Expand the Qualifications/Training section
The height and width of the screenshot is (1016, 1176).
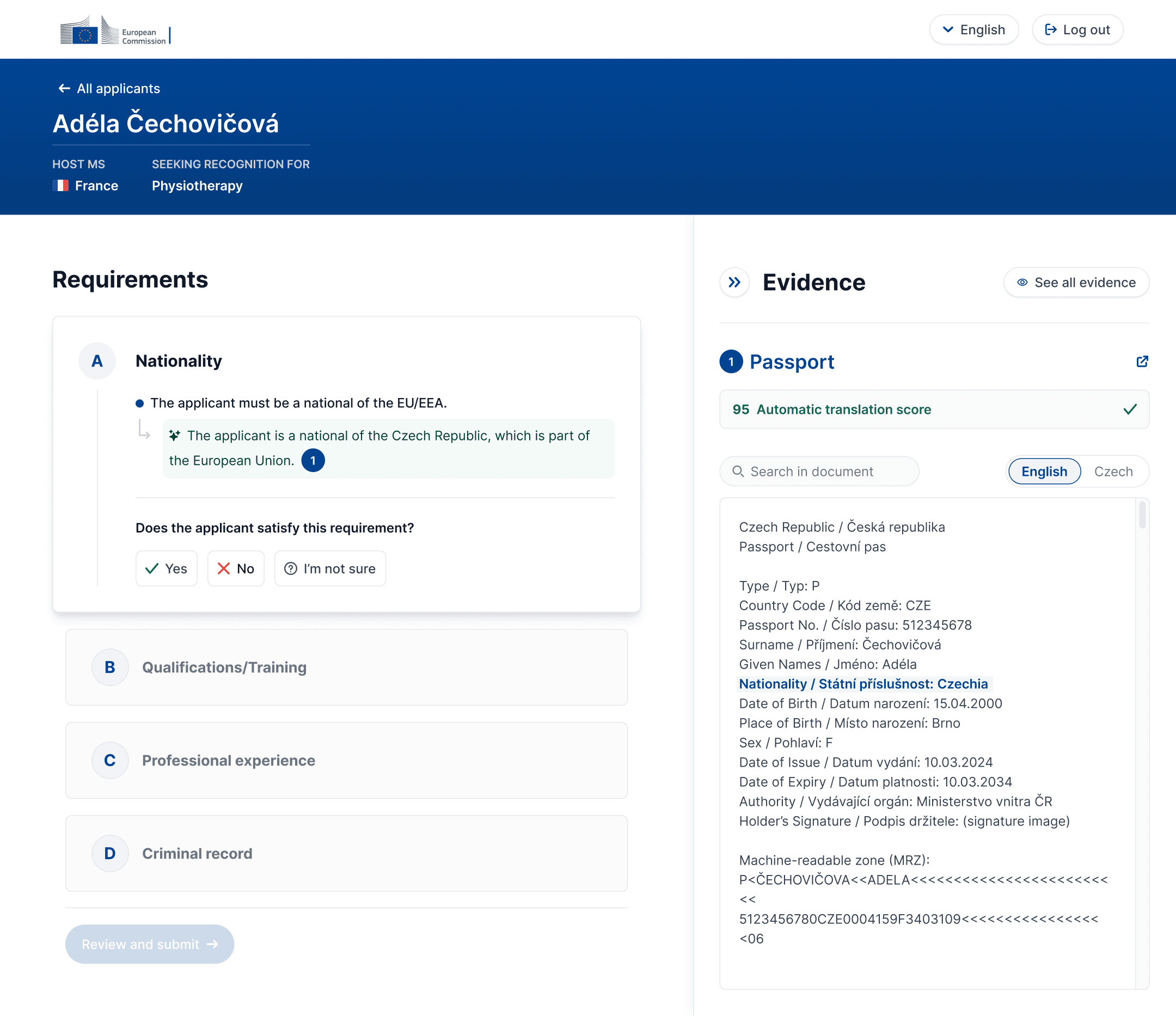(346, 668)
